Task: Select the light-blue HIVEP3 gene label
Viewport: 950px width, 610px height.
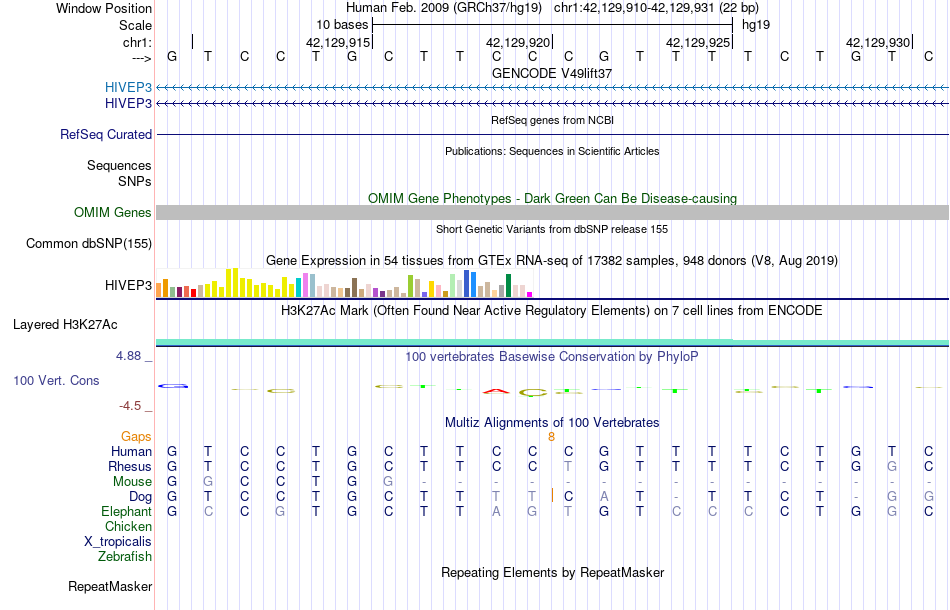Action: (128, 87)
